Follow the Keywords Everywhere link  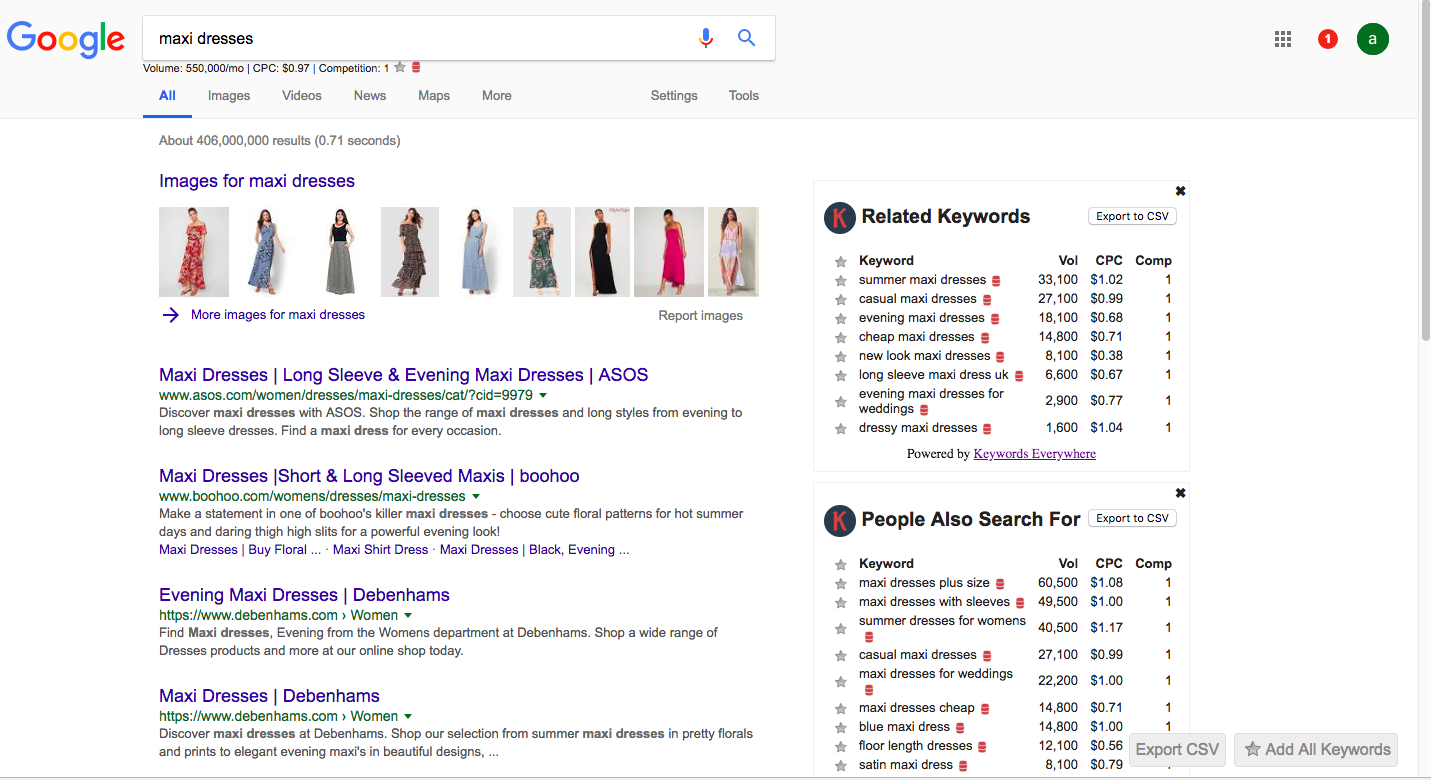[x=1035, y=454]
